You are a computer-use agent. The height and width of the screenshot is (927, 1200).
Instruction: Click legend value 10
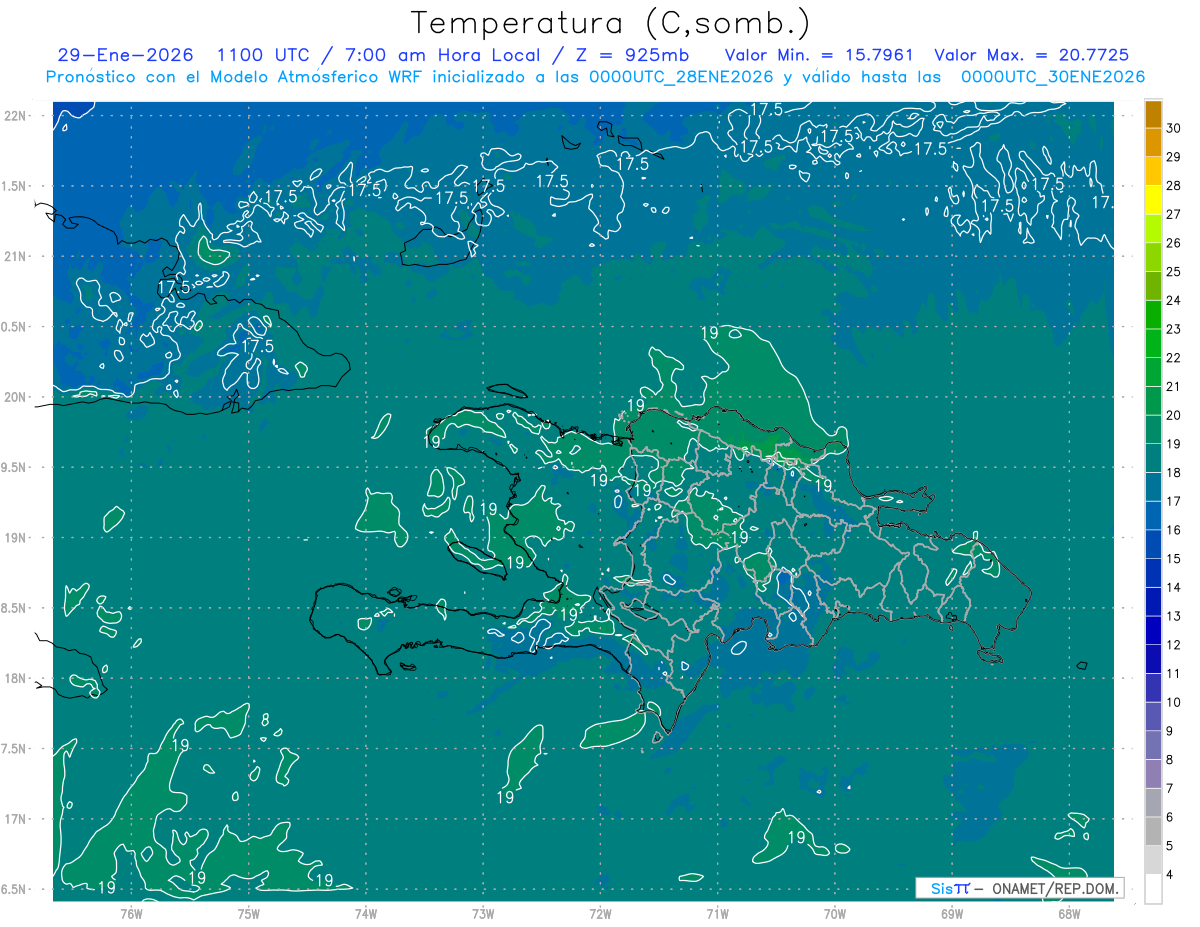(1173, 702)
